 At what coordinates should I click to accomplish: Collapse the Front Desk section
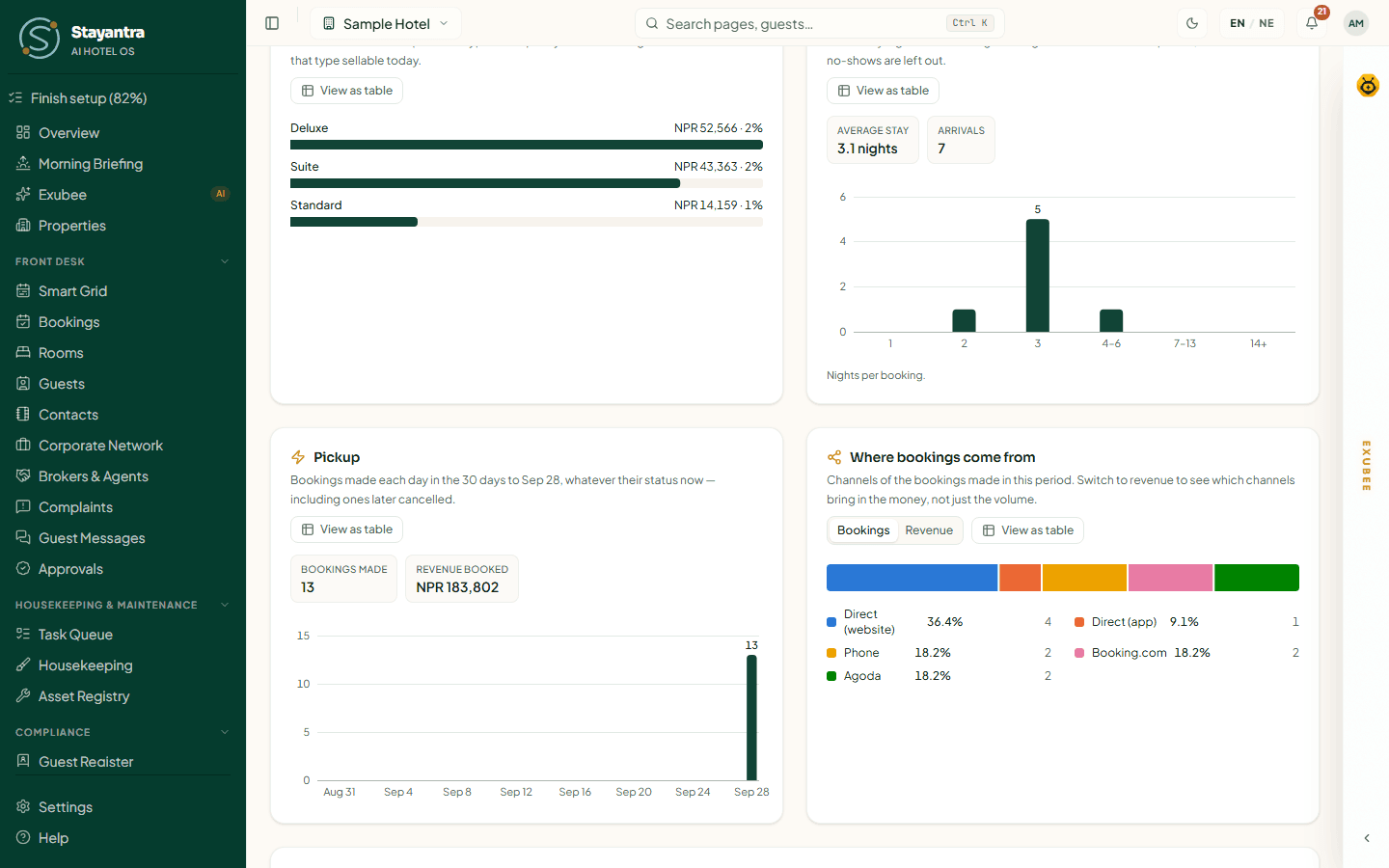tap(123, 261)
